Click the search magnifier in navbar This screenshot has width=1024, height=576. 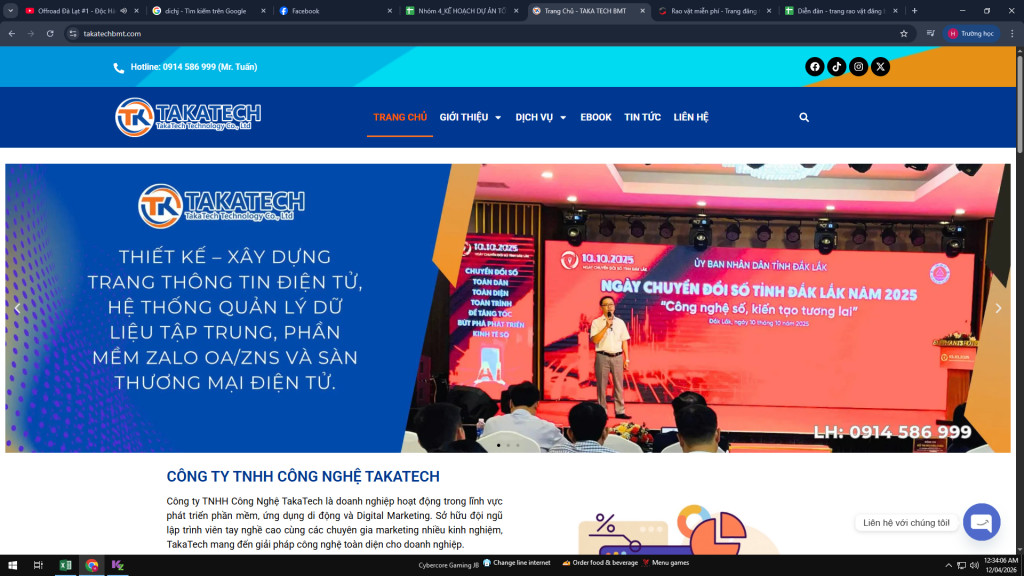[x=804, y=117]
